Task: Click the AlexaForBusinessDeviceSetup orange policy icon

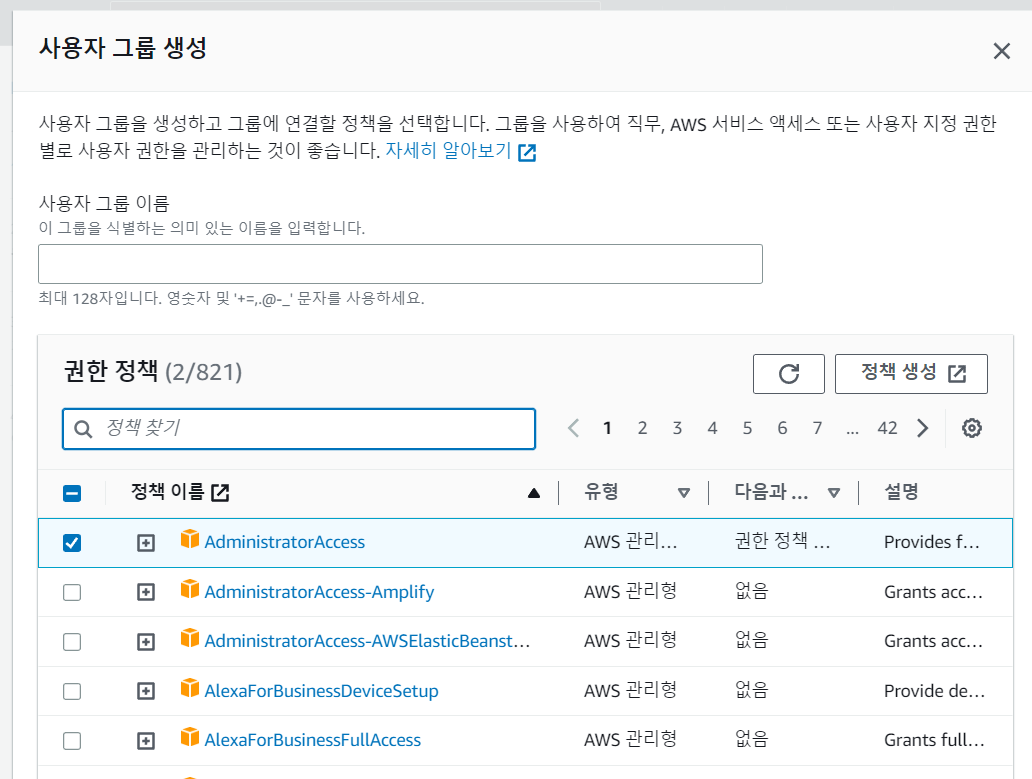Action: tap(190, 688)
